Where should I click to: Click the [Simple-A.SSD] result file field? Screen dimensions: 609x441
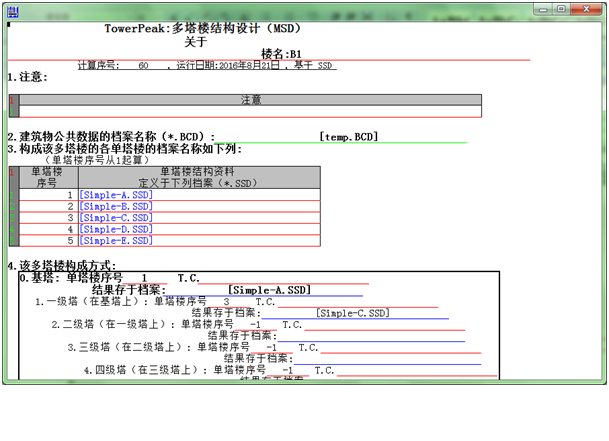click(264, 290)
